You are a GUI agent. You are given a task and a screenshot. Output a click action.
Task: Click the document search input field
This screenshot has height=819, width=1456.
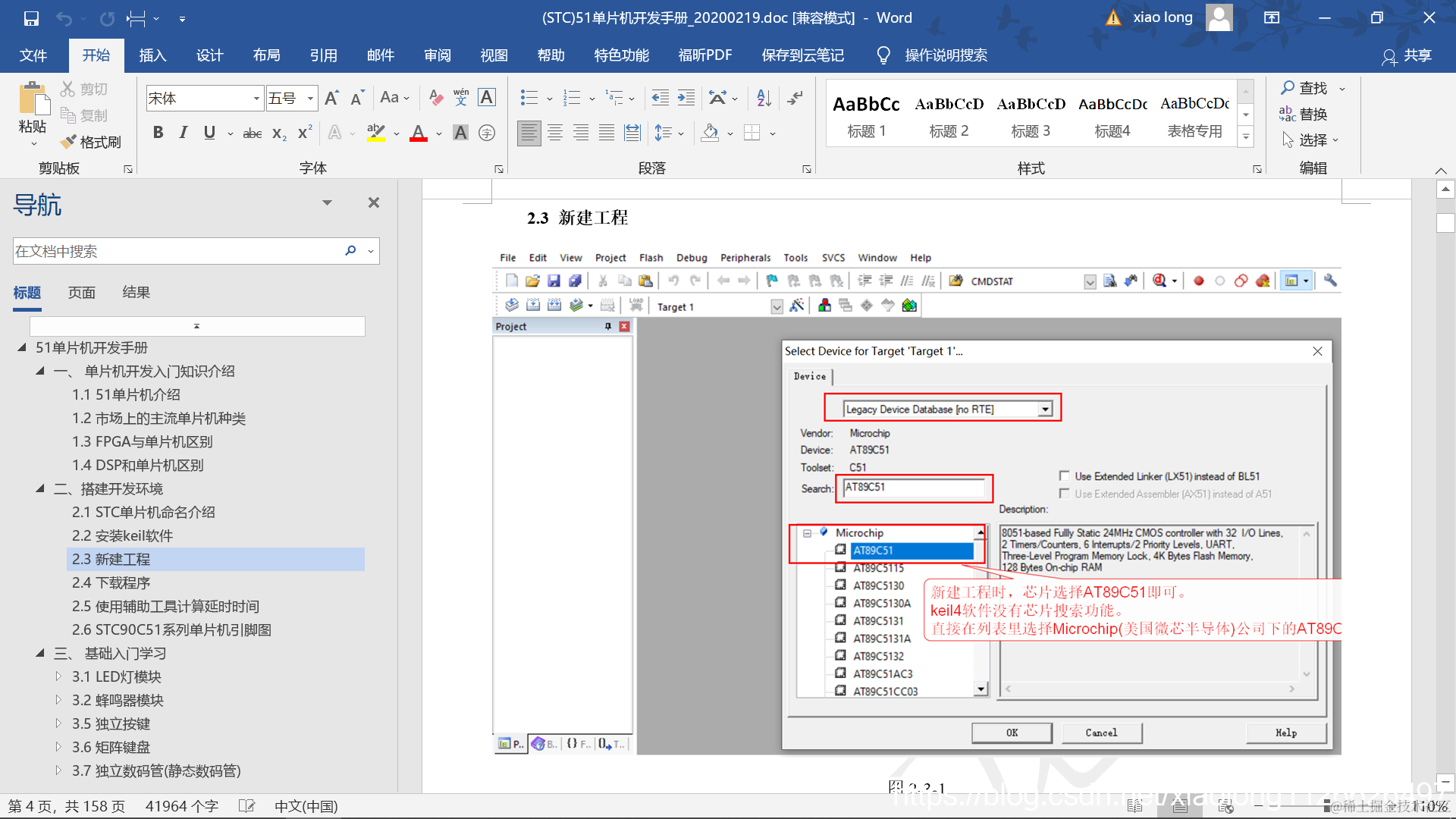[174, 251]
